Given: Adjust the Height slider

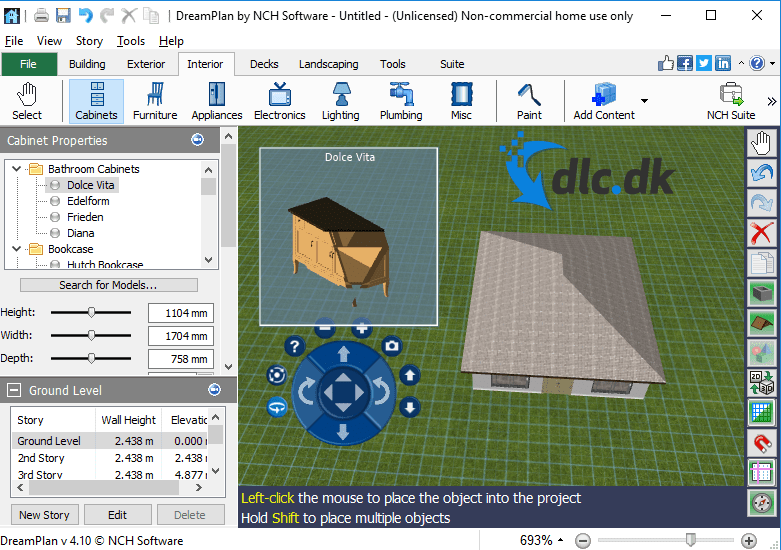Looking at the screenshot, I should click(x=91, y=312).
